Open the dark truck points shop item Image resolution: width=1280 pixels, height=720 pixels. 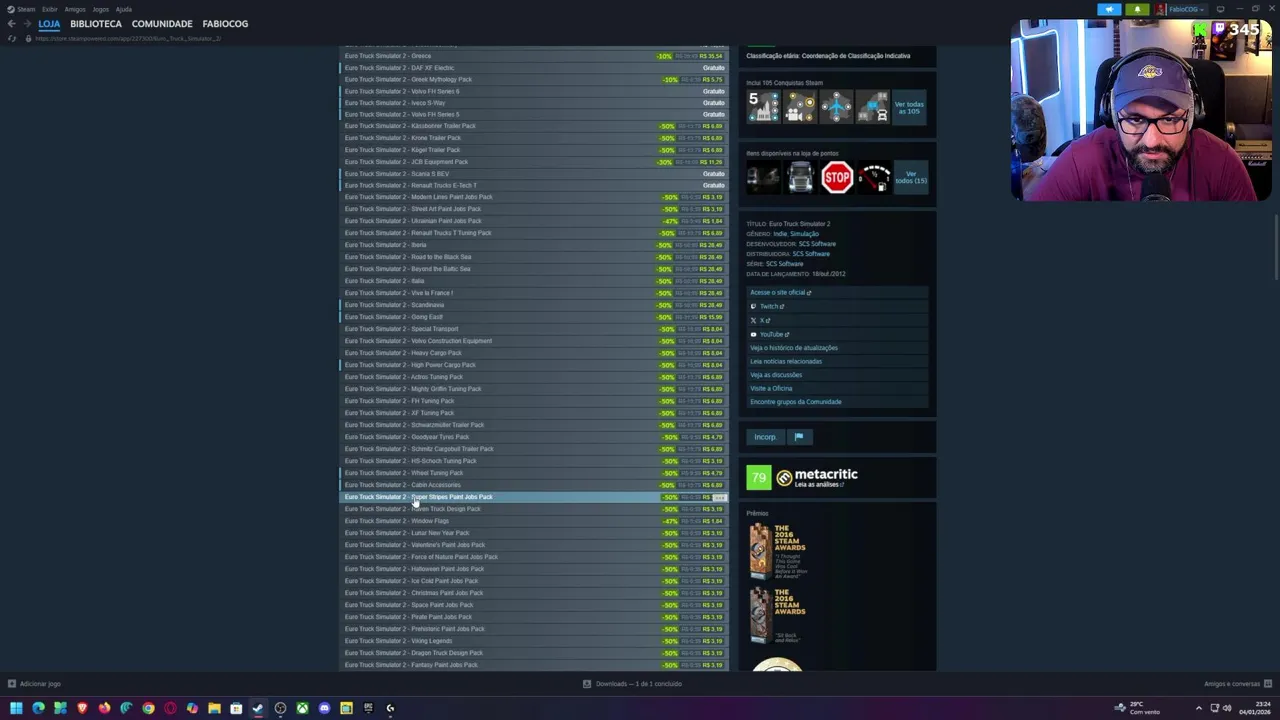(x=764, y=177)
